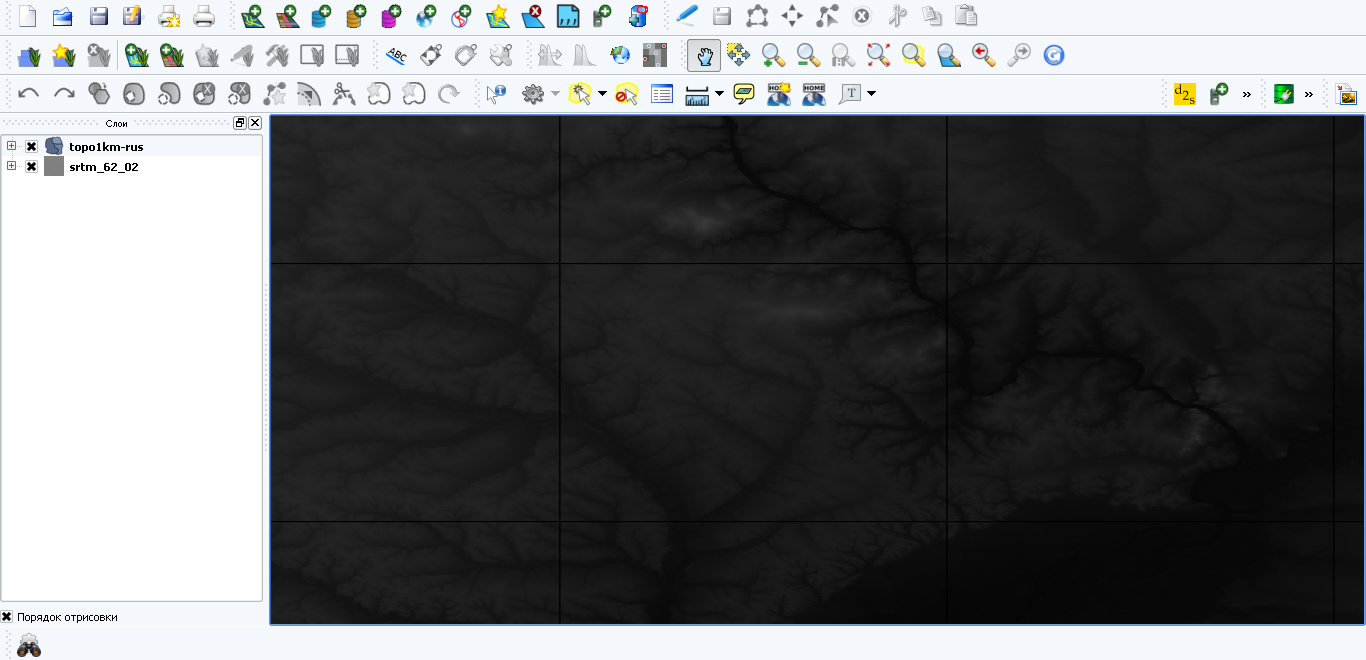Activate the Pan Map tool
The height and width of the screenshot is (660, 1366).
704,55
